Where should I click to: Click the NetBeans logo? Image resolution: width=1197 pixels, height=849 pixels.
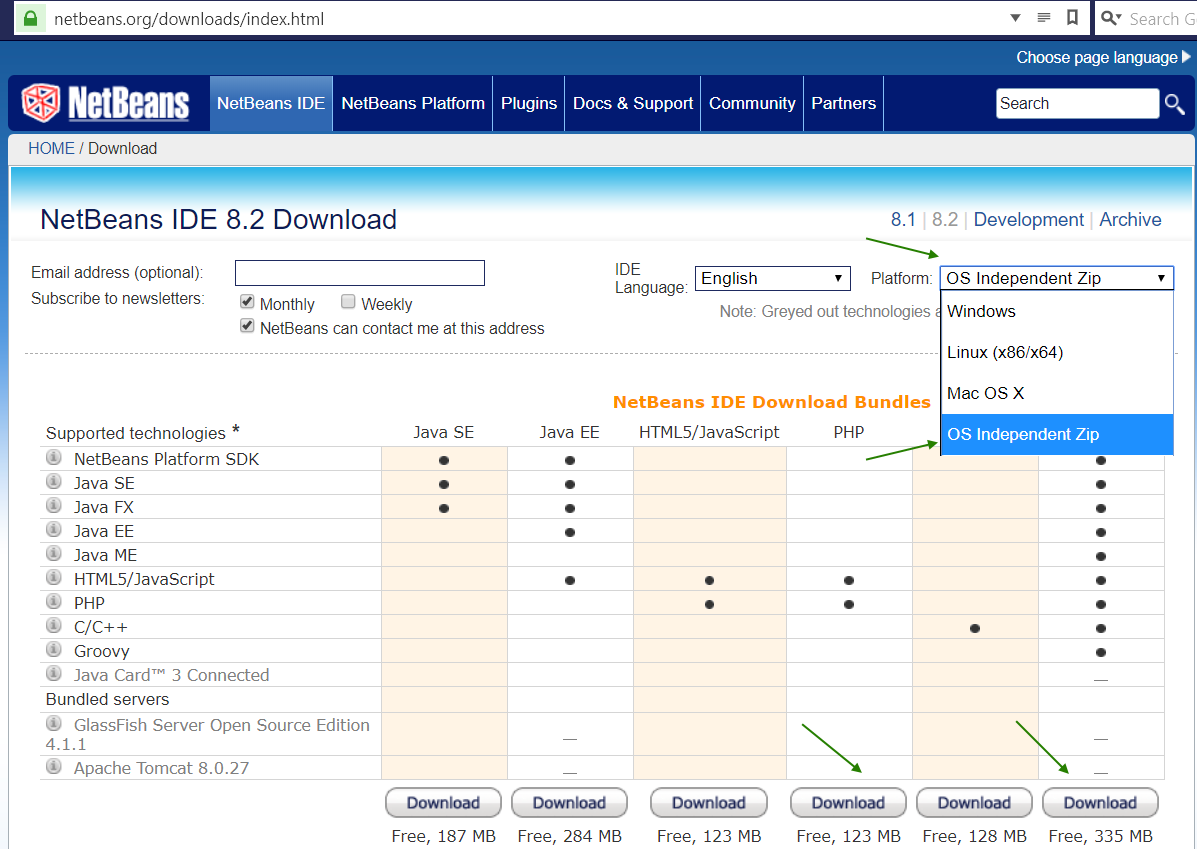pos(105,103)
